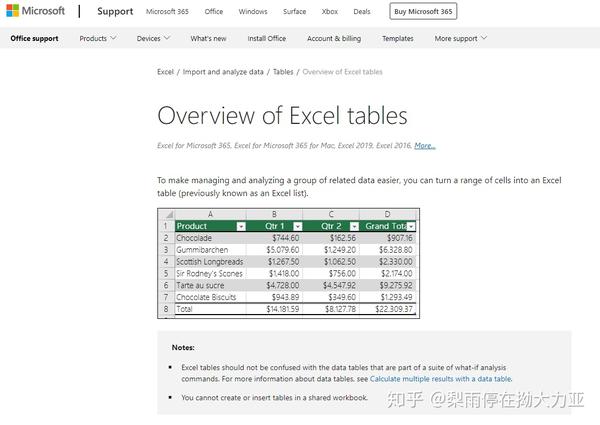Screen dimensions: 600x425
Task: Click the Excel breadcrumb link
Action: (165, 72)
